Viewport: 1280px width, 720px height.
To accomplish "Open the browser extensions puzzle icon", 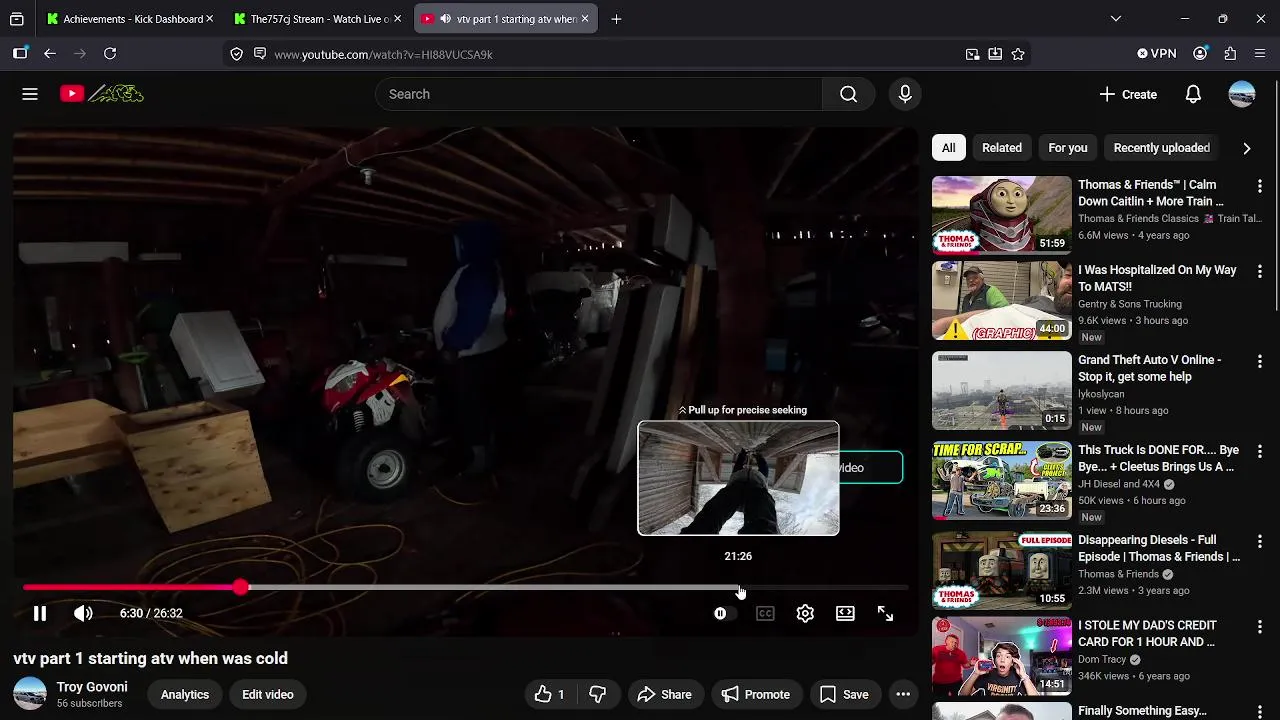I will 1230,54.
